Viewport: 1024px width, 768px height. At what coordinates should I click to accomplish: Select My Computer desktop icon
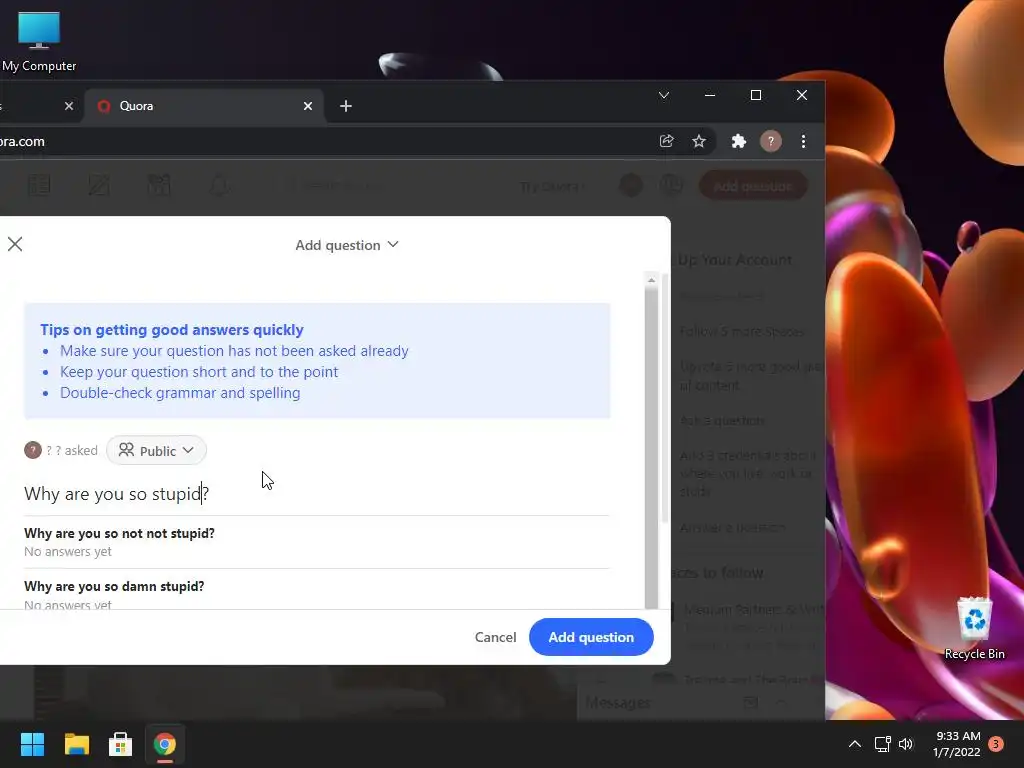(39, 41)
